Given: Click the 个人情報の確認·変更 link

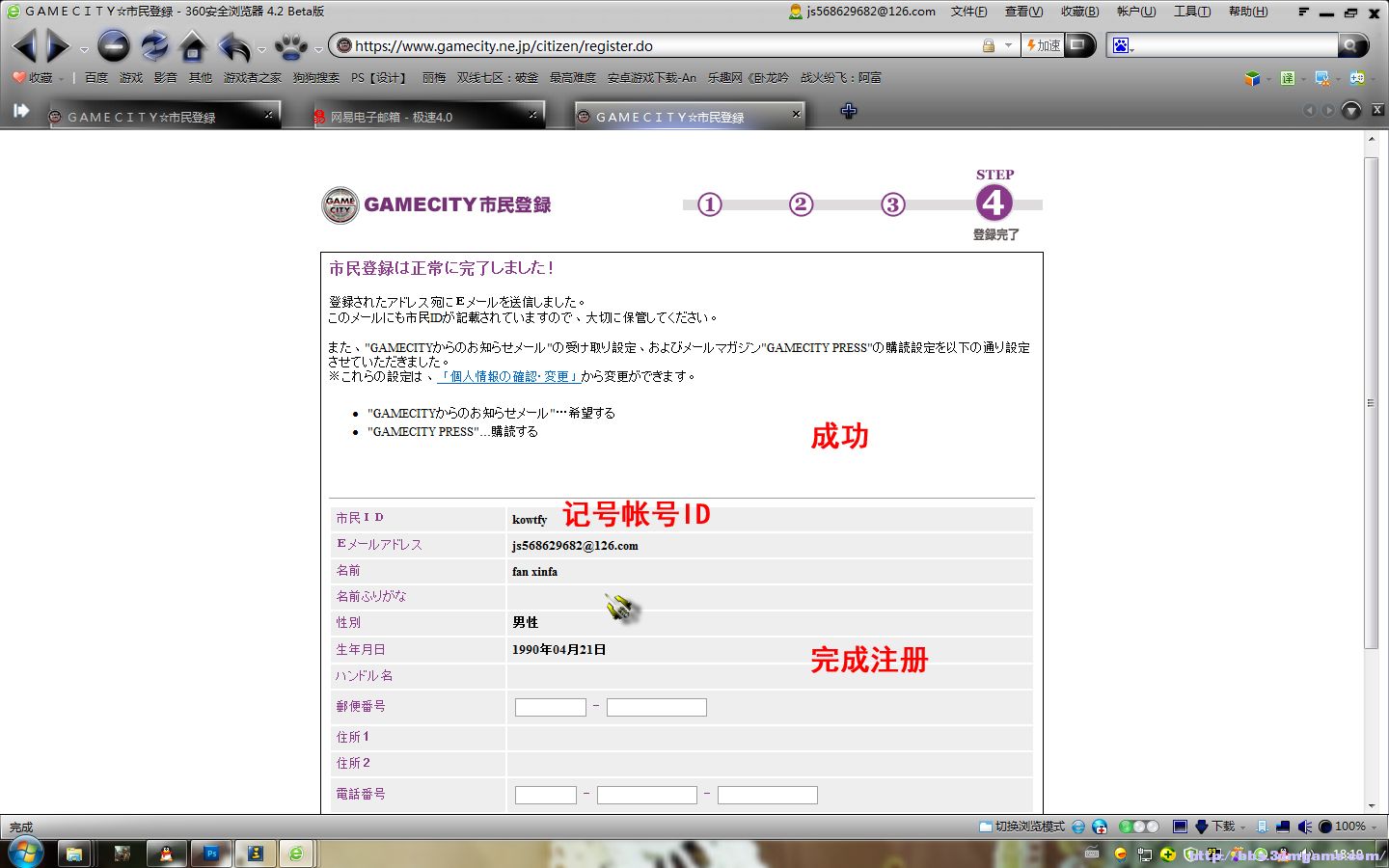Looking at the screenshot, I should click(508, 376).
